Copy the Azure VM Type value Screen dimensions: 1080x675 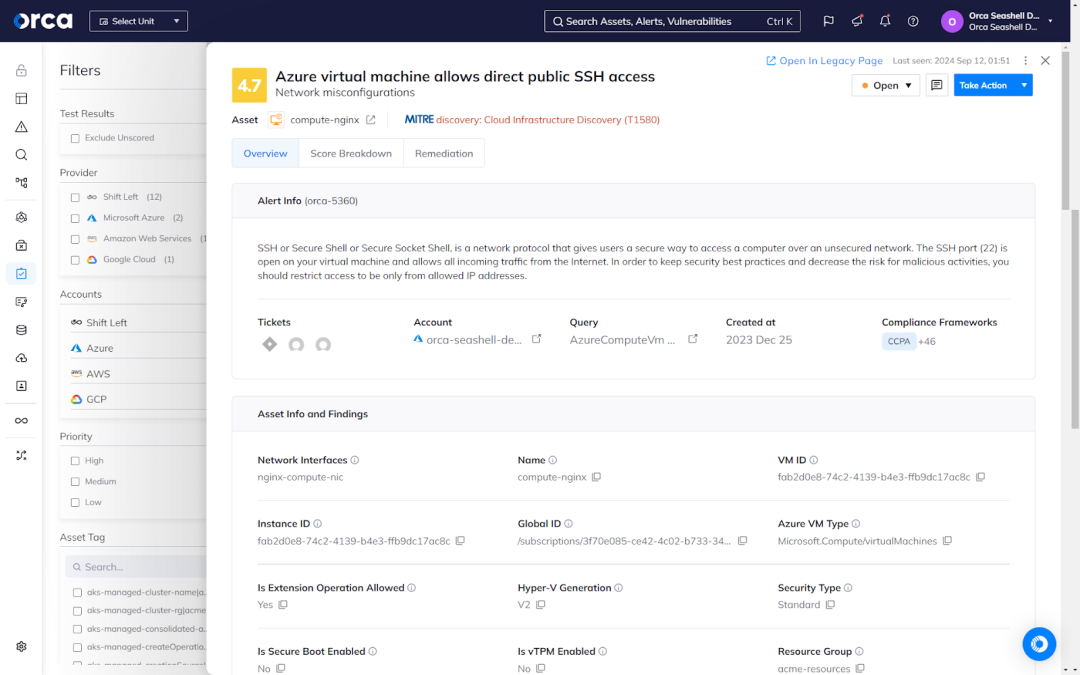(948, 541)
